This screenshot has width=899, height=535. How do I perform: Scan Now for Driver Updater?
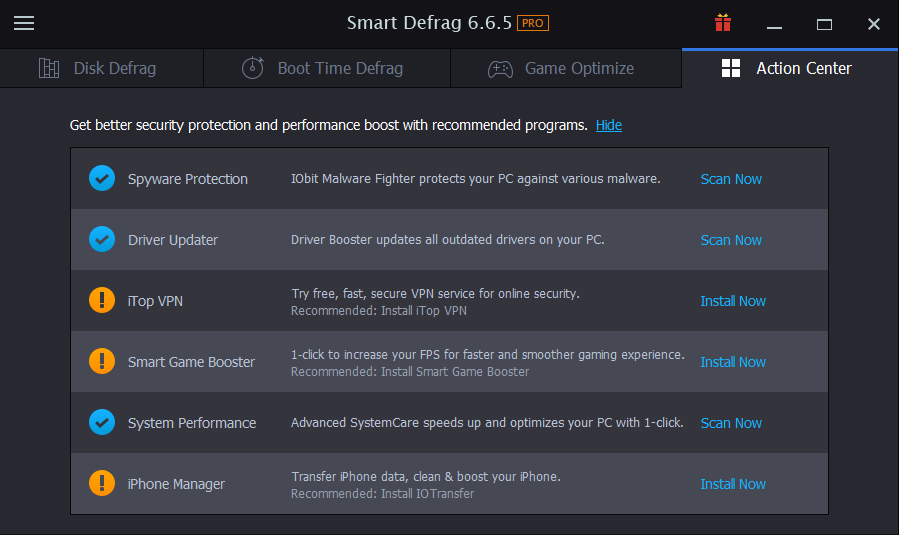731,240
